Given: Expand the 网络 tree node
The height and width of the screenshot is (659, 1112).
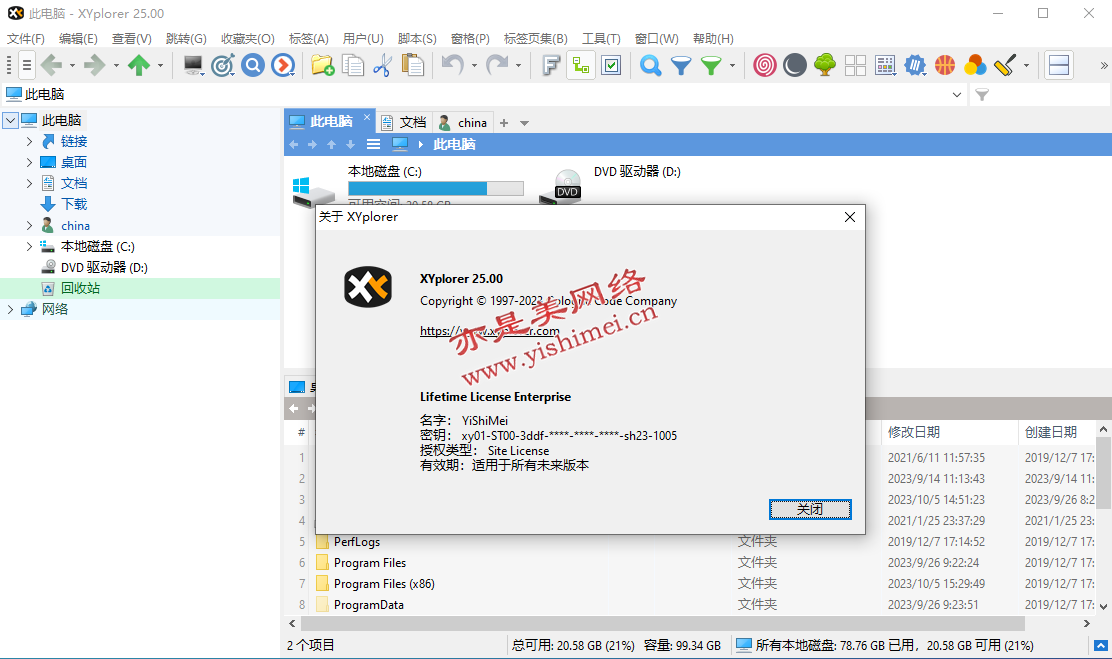Looking at the screenshot, I should pyautogui.click(x=11, y=309).
